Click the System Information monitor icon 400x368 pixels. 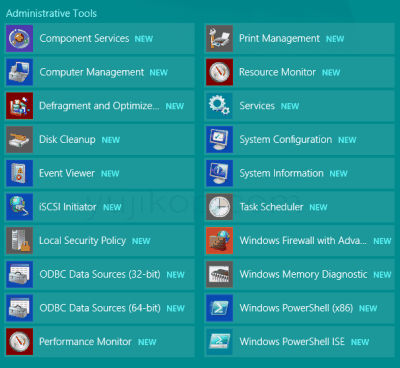click(219, 173)
